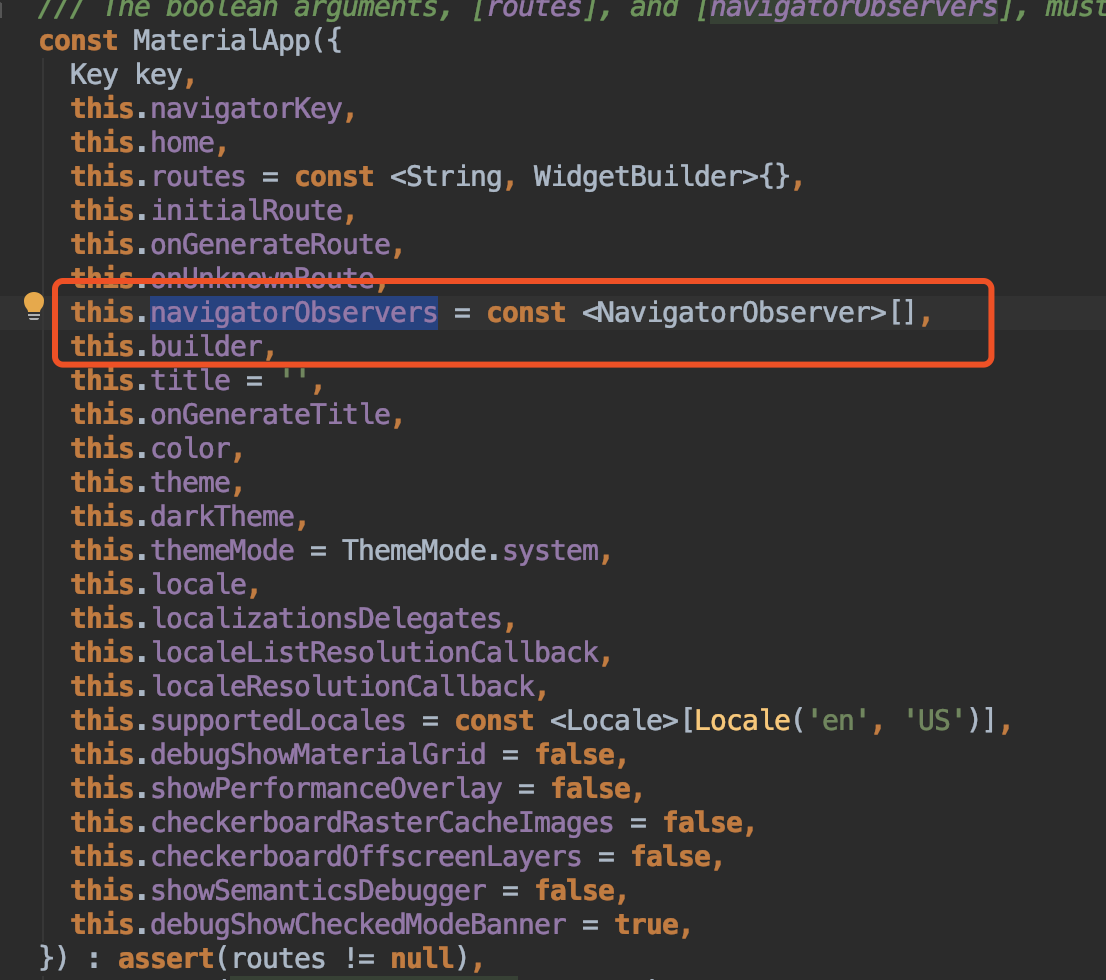Click the highlighted navigatorObservers identifier
The height and width of the screenshot is (980, 1106).
coord(293,313)
